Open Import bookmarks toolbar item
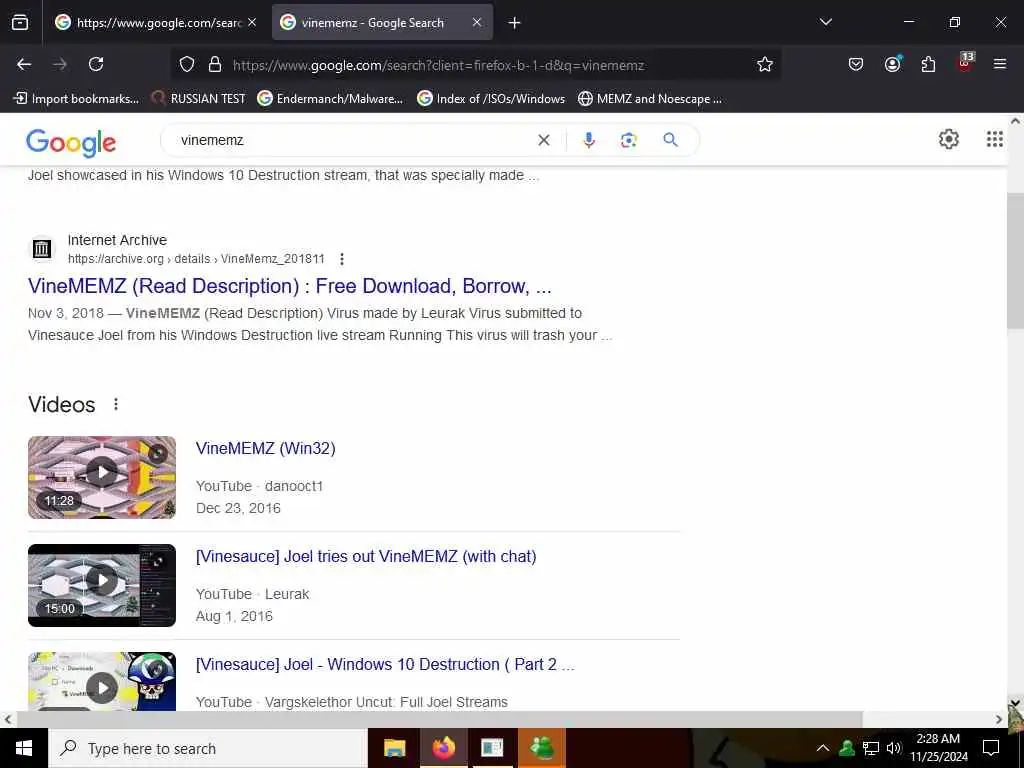The width and height of the screenshot is (1024, 768). click(76, 99)
